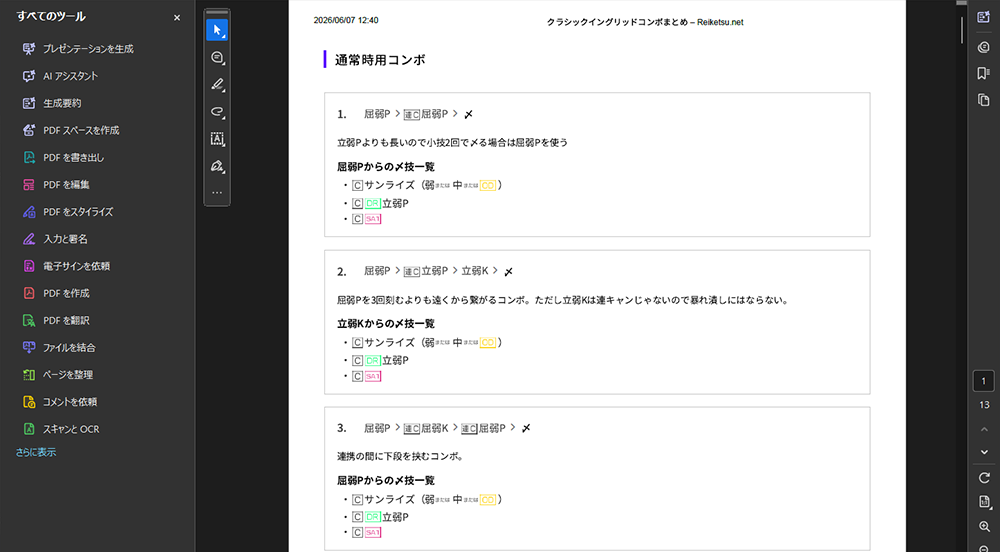The height and width of the screenshot is (552, 1000).
Task: Click さらに表示 link
Action: pyautogui.click(x=36, y=452)
